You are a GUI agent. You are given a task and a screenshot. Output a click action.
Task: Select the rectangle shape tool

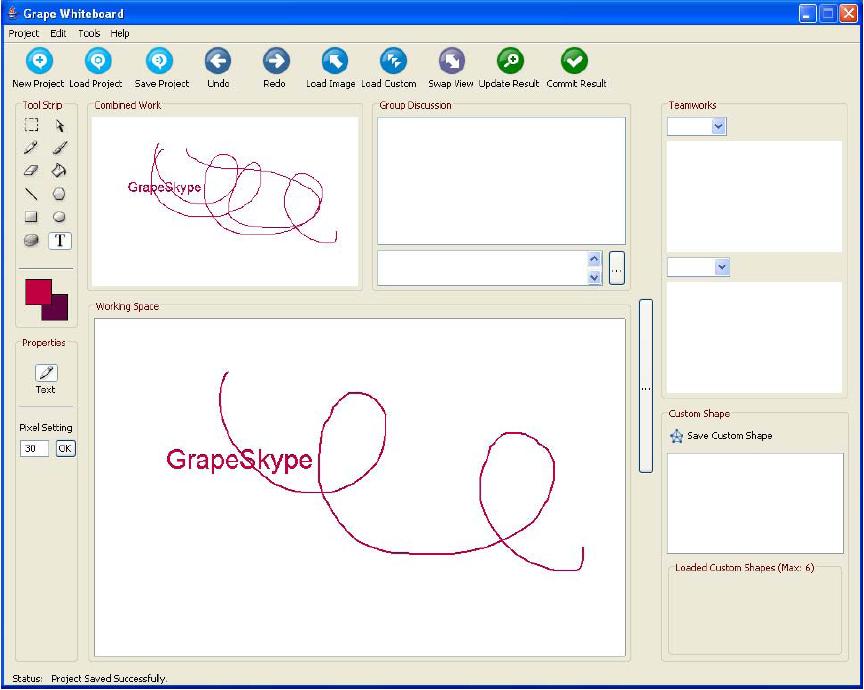[31, 217]
